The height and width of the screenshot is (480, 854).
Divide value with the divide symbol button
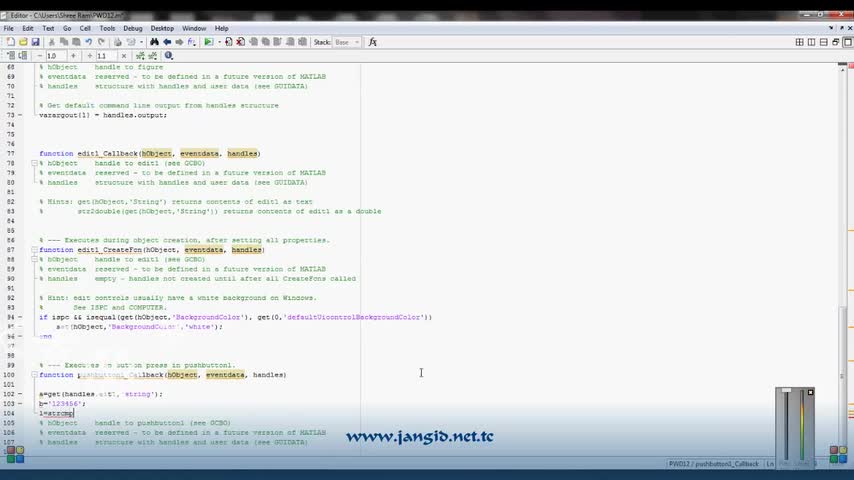tap(90, 56)
